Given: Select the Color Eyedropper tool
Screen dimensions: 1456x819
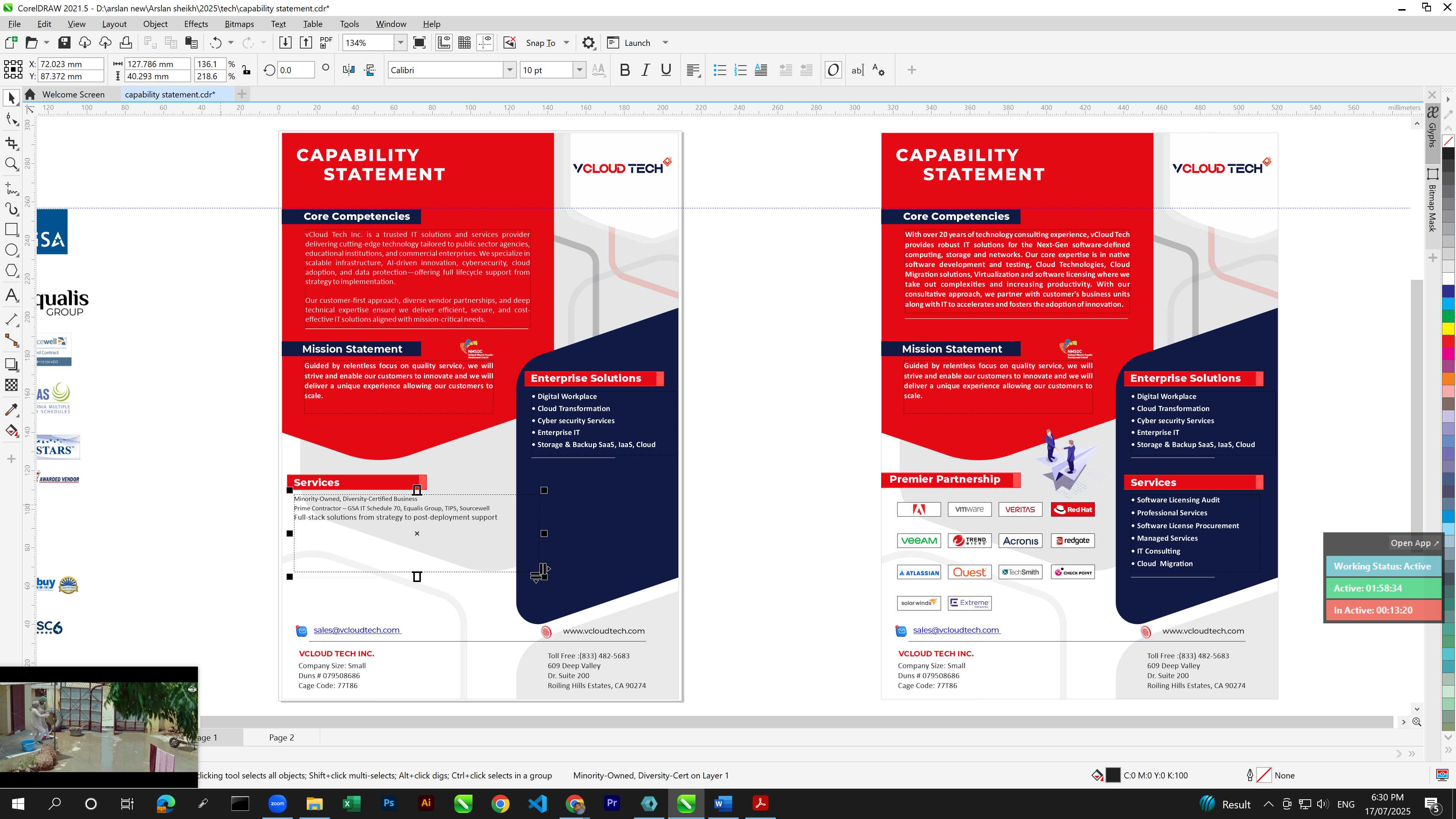Looking at the screenshot, I should (11, 409).
